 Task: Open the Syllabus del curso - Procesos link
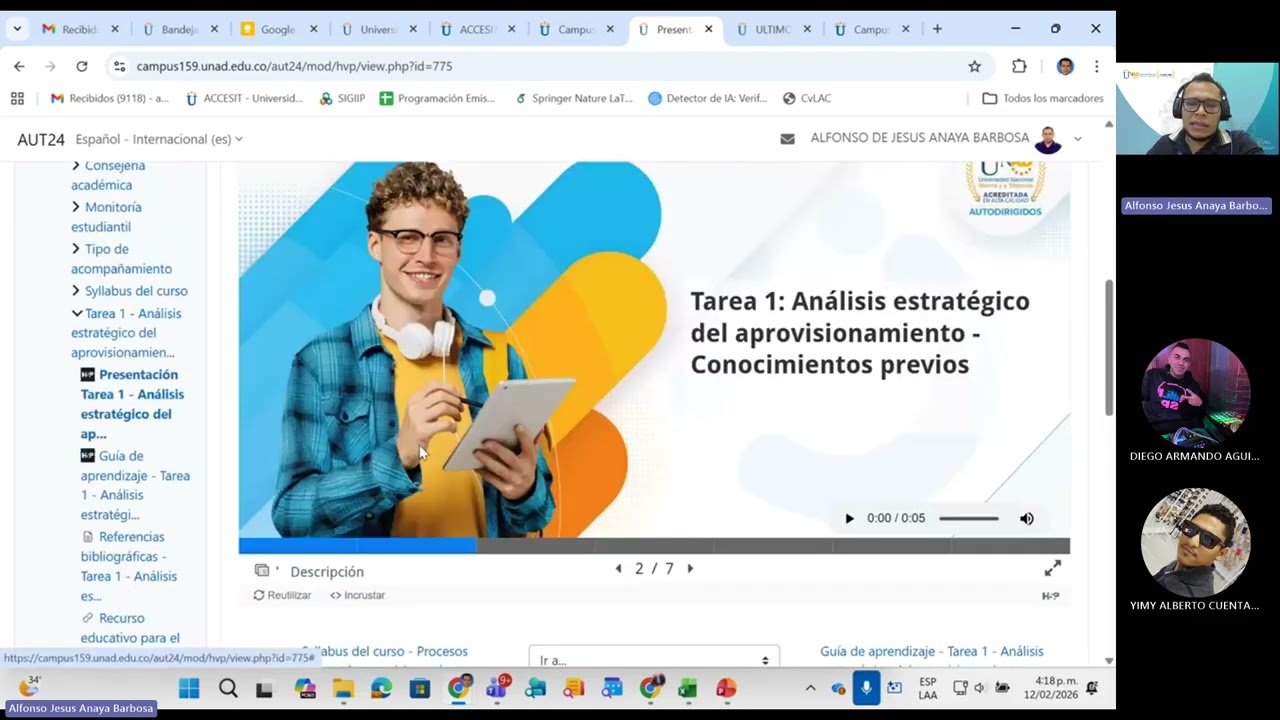[x=385, y=651]
